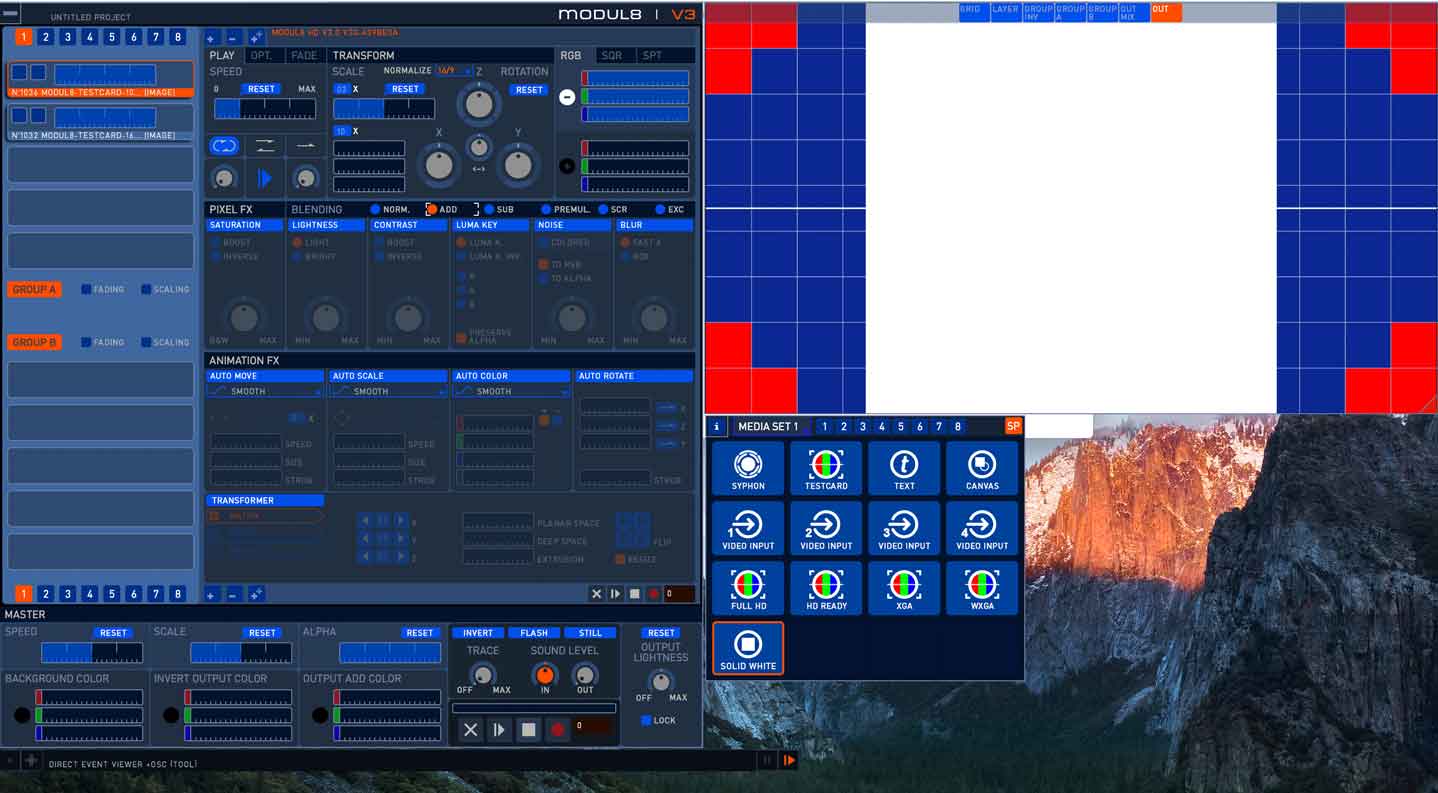Open media set tab 3

point(862,427)
